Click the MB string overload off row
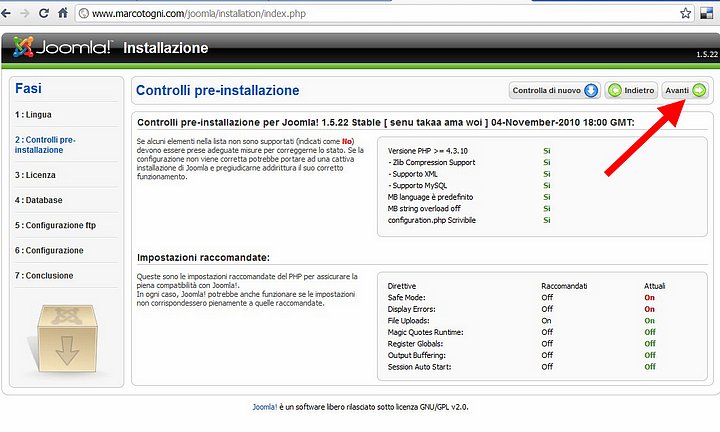This screenshot has width=720, height=432. point(469,208)
